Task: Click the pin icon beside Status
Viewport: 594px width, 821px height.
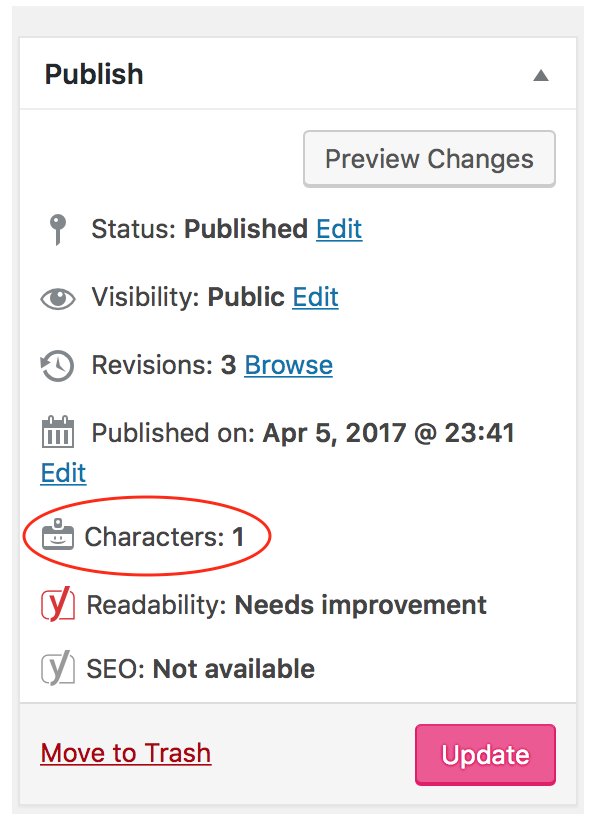Action: (x=58, y=229)
